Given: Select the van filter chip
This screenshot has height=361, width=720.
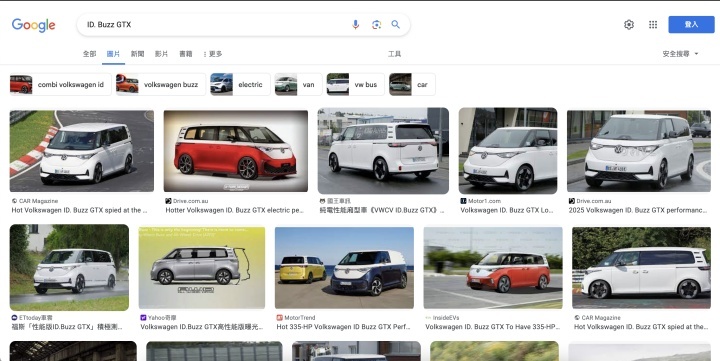Looking at the screenshot, I should click(x=298, y=85).
